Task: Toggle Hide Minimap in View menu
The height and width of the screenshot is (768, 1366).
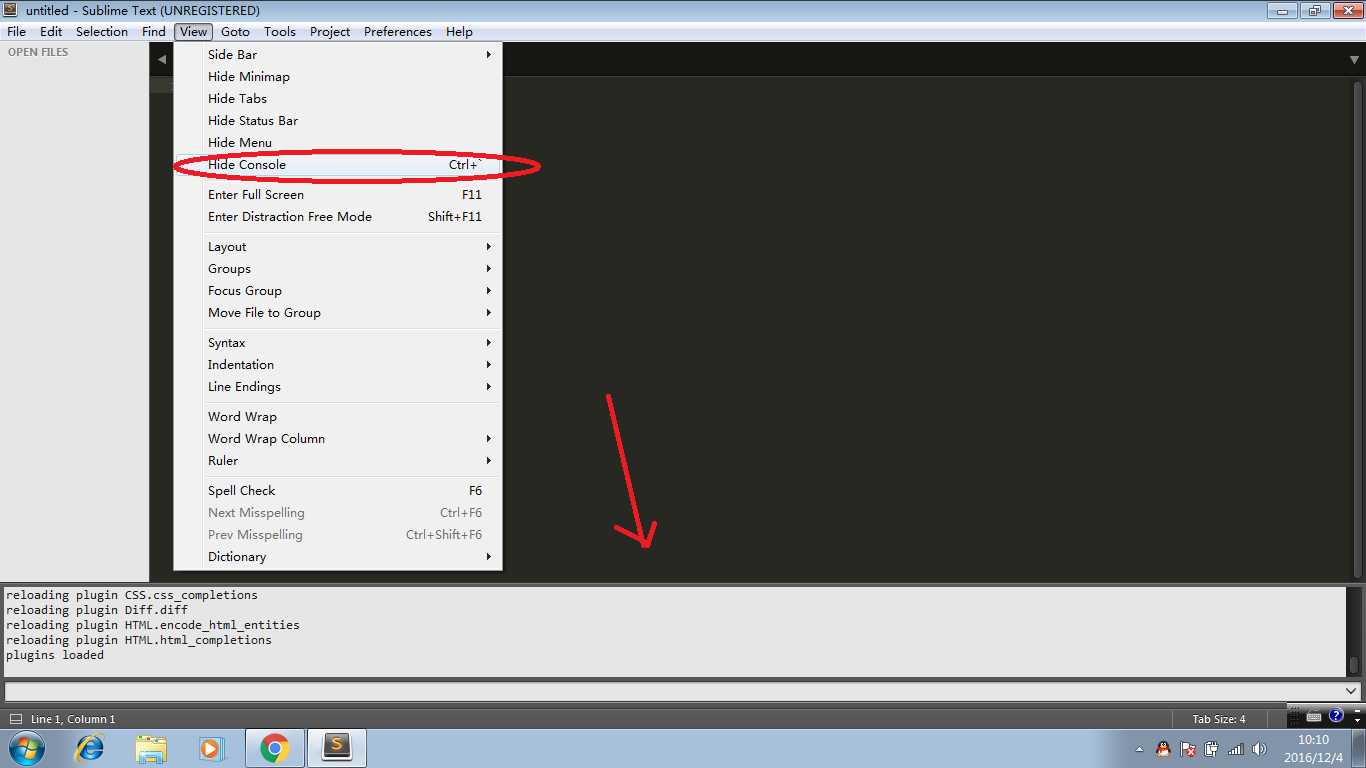Action: (x=338, y=76)
